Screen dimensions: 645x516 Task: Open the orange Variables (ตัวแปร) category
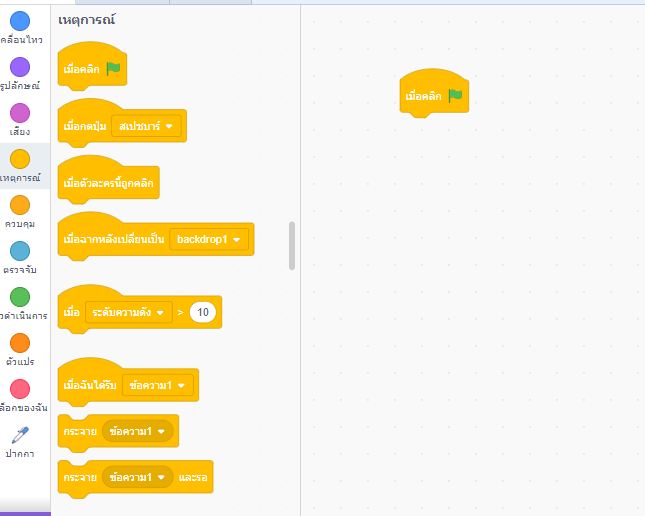tap(20, 351)
